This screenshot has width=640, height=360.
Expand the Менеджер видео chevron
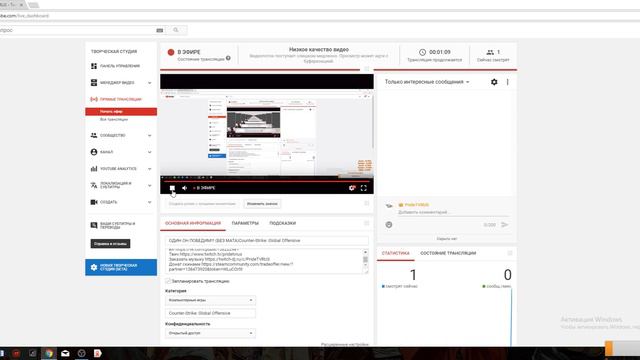point(149,83)
